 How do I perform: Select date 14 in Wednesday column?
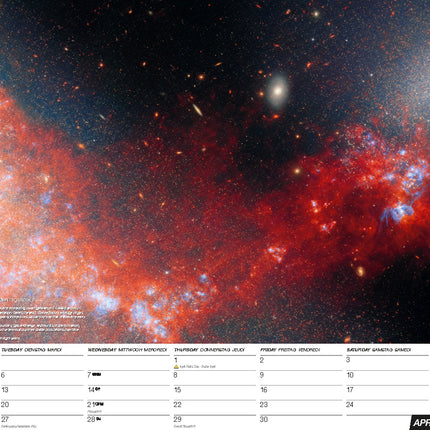click(91, 390)
